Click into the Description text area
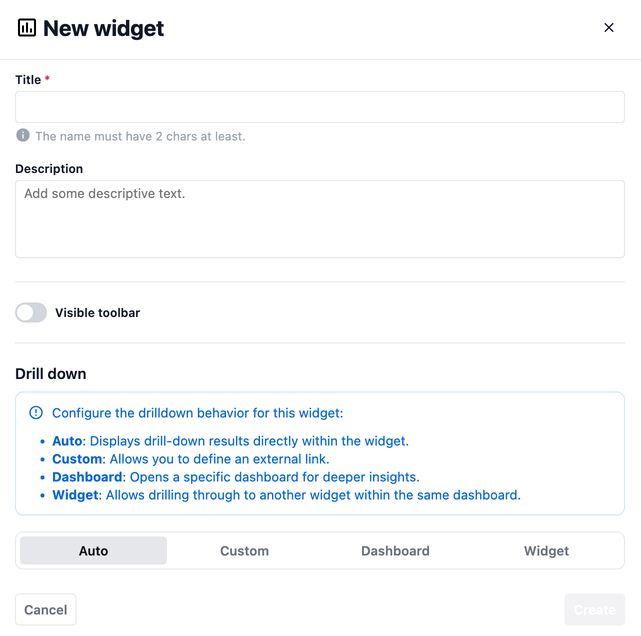Screen dimensions: 641x636 point(320,219)
